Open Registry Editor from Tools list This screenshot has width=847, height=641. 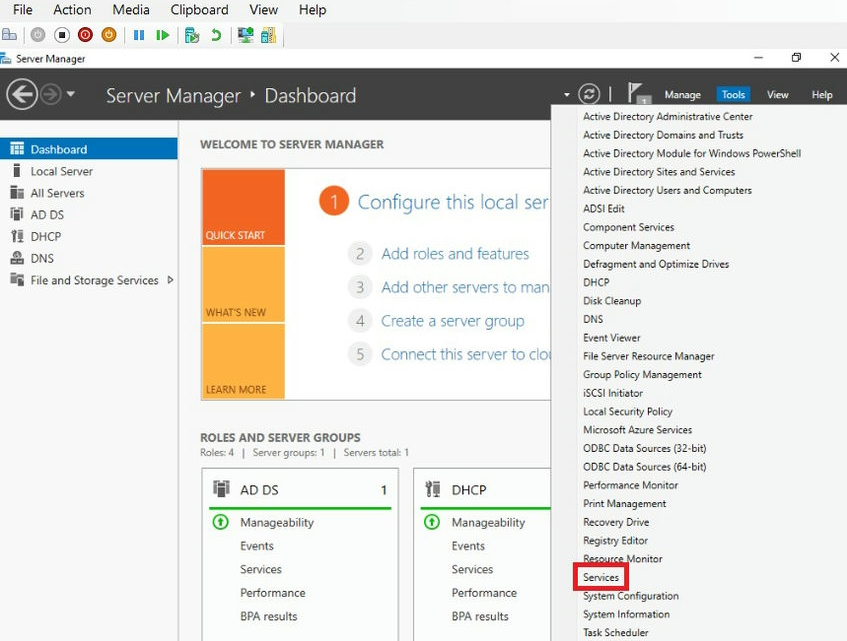pos(615,540)
